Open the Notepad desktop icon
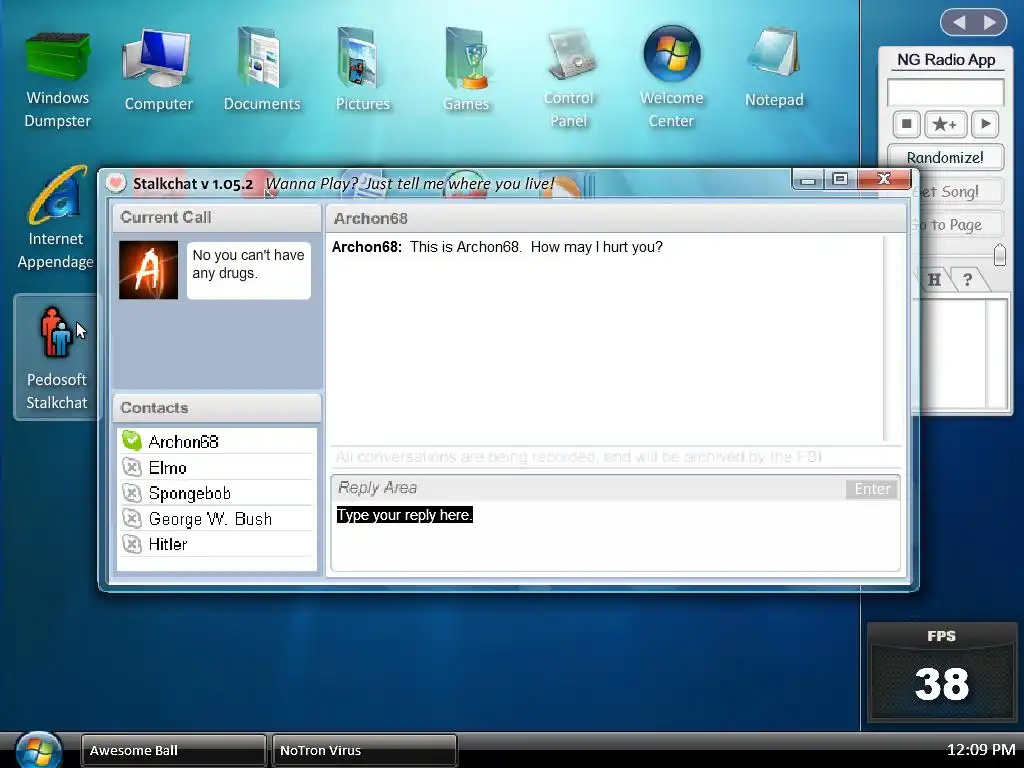1024x768 pixels. coord(774,69)
